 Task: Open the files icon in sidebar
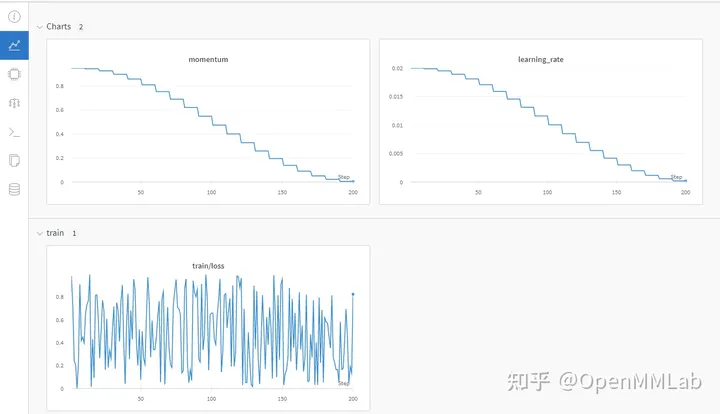[14, 161]
